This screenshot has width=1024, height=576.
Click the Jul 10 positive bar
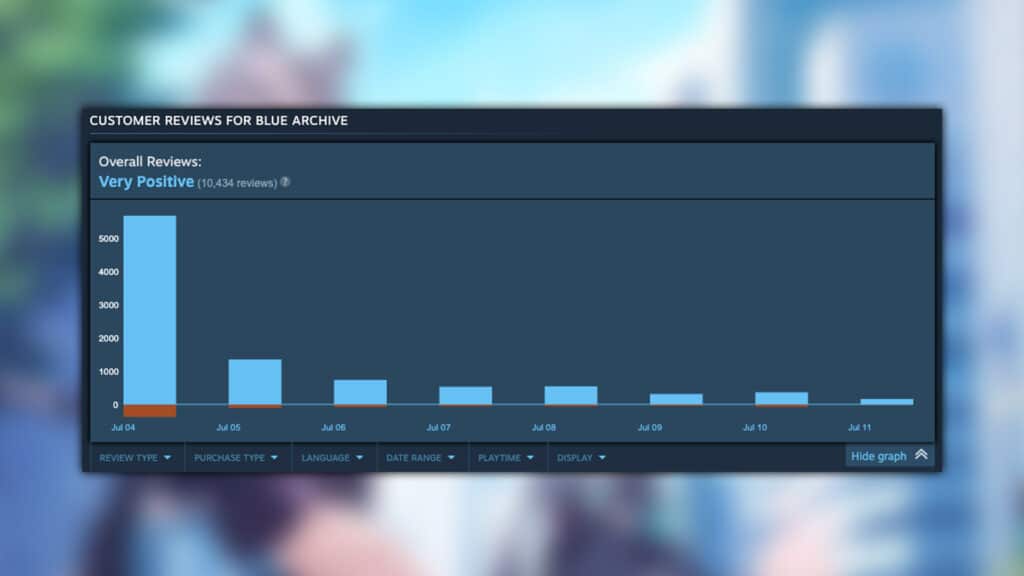781,398
